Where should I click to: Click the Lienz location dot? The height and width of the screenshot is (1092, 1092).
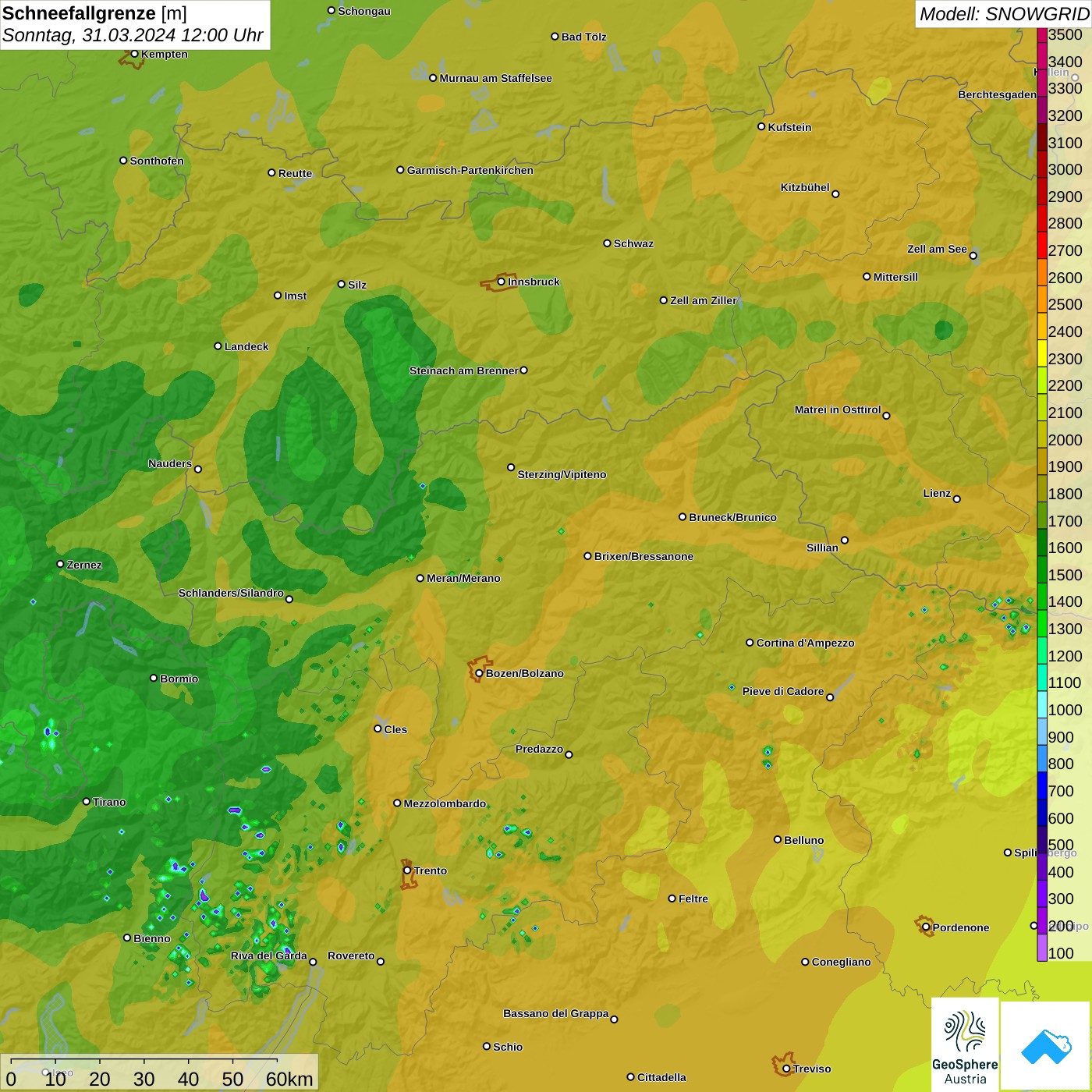pos(957,499)
